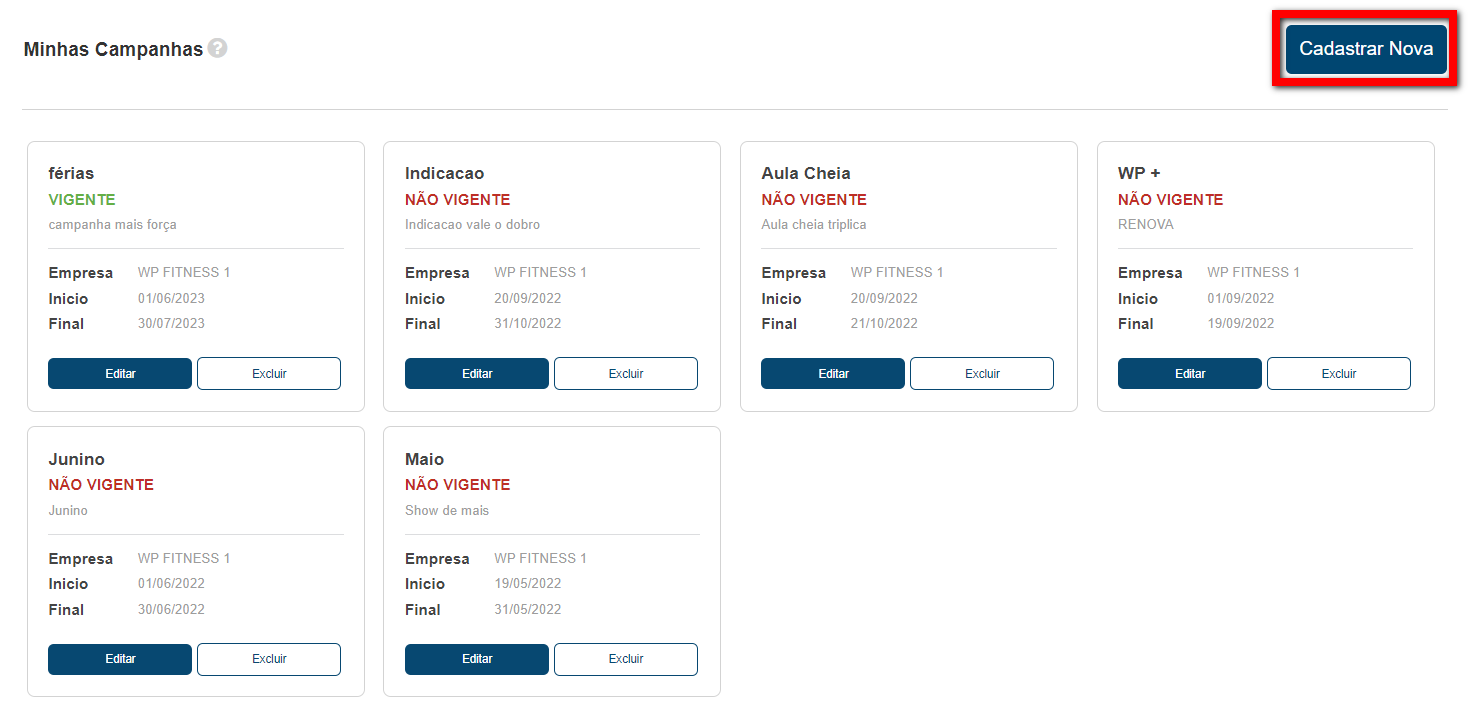
Task: Remove the Aula Cheia campaign
Action: point(982,374)
